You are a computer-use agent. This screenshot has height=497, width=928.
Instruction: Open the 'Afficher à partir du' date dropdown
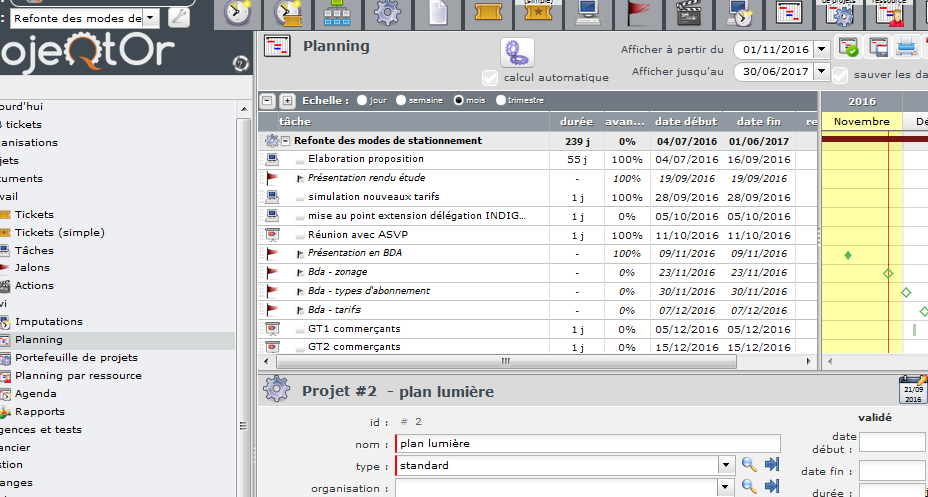pyautogui.click(x=821, y=49)
